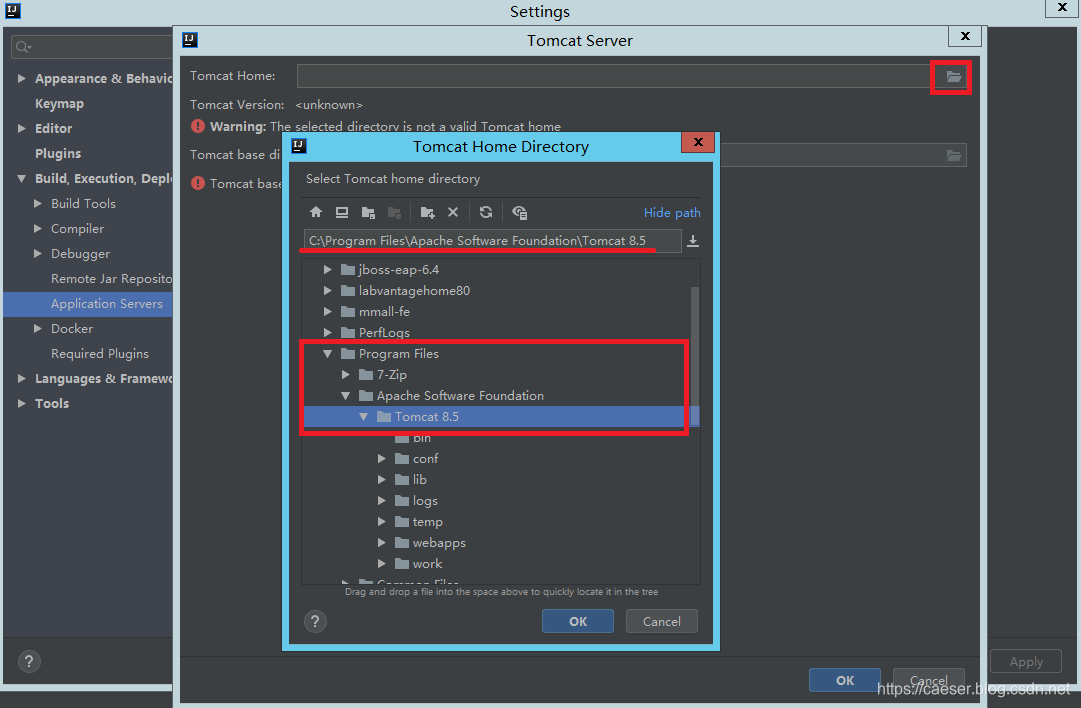Viewport: 1081px width, 708px height.
Task: Expand Tools category arrow
Action: 21,403
